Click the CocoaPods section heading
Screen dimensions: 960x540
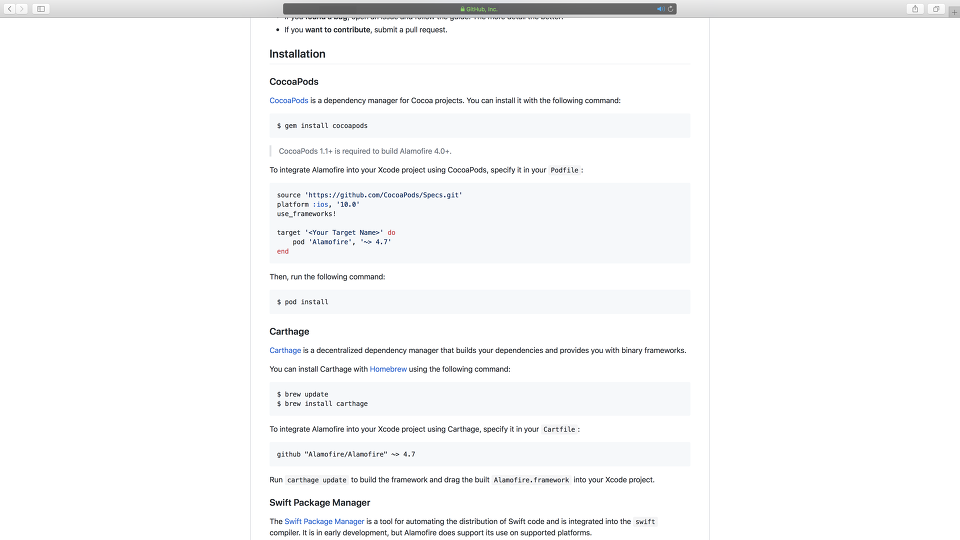tap(294, 81)
